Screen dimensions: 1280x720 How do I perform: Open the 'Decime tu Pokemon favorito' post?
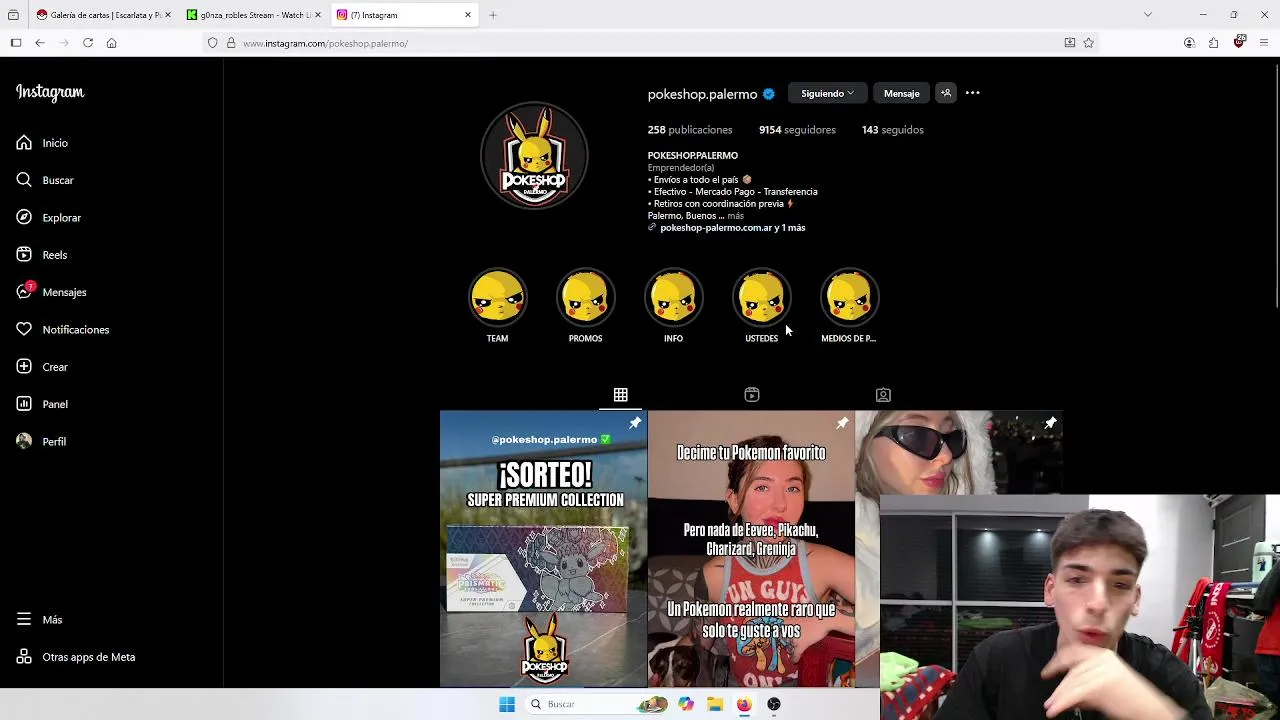pyautogui.click(x=751, y=549)
